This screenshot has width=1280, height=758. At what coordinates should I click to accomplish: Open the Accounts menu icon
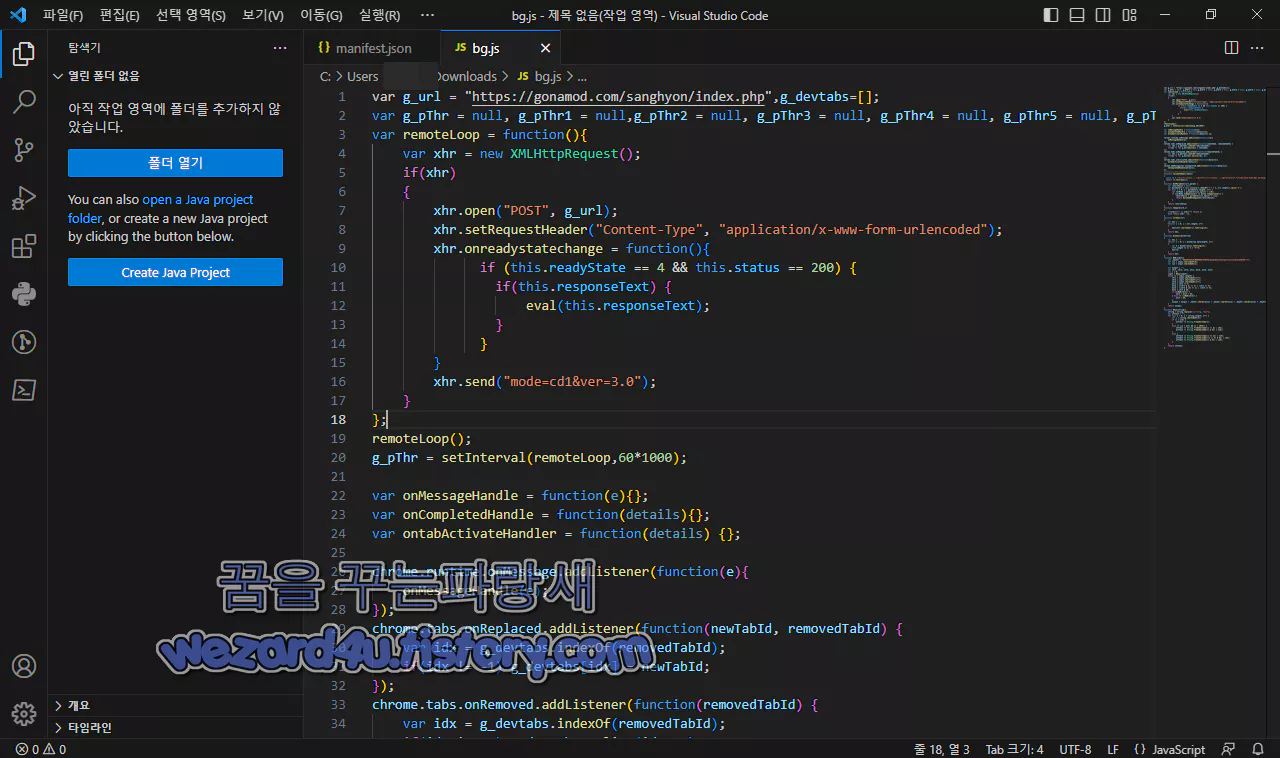click(x=24, y=666)
